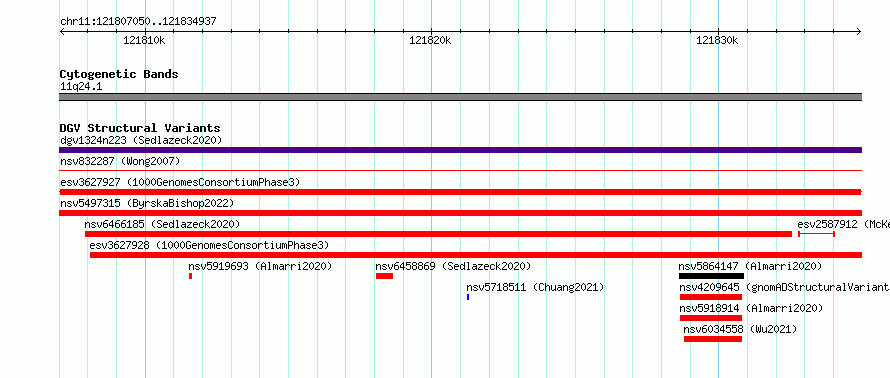This screenshot has height=378, width=890.
Task: Click the chr11:121807050..121834937 coordinate text
Action: (138, 22)
